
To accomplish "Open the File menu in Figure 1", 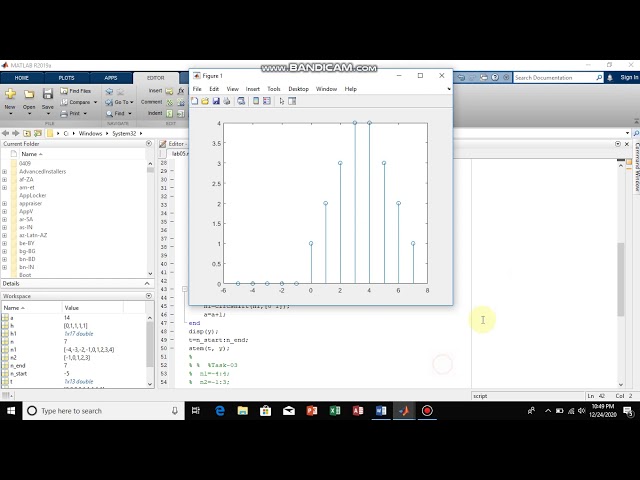I will [197, 89].
